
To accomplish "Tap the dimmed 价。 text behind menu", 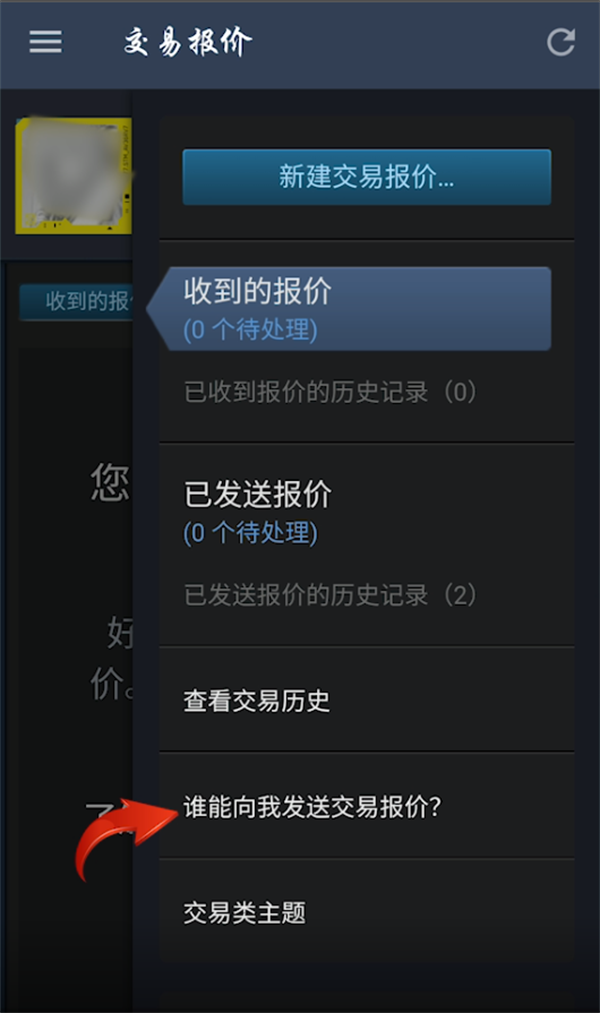I will tap(112, 684).
